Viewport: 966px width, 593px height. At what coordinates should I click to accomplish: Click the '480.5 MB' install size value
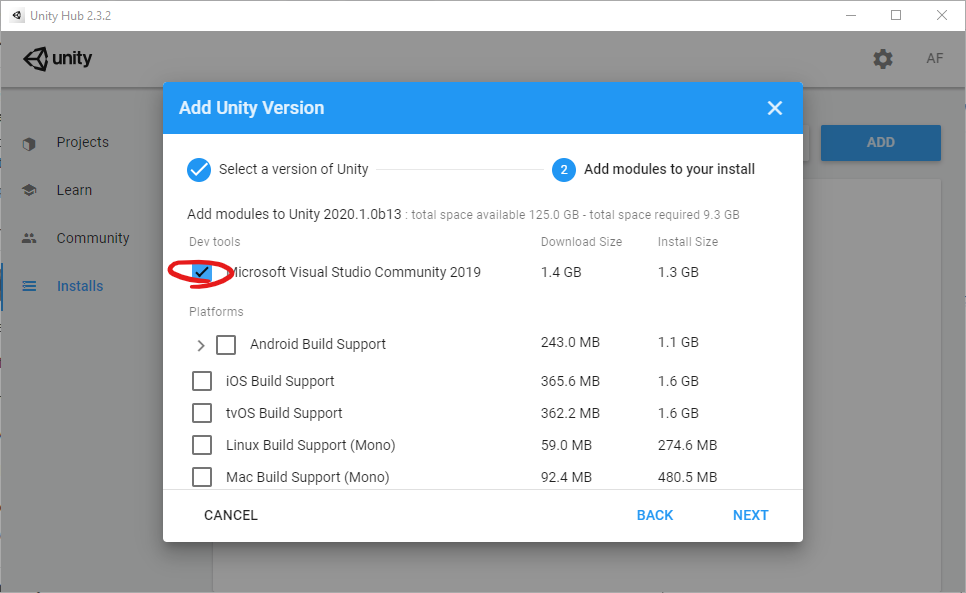tap(688, 477)
